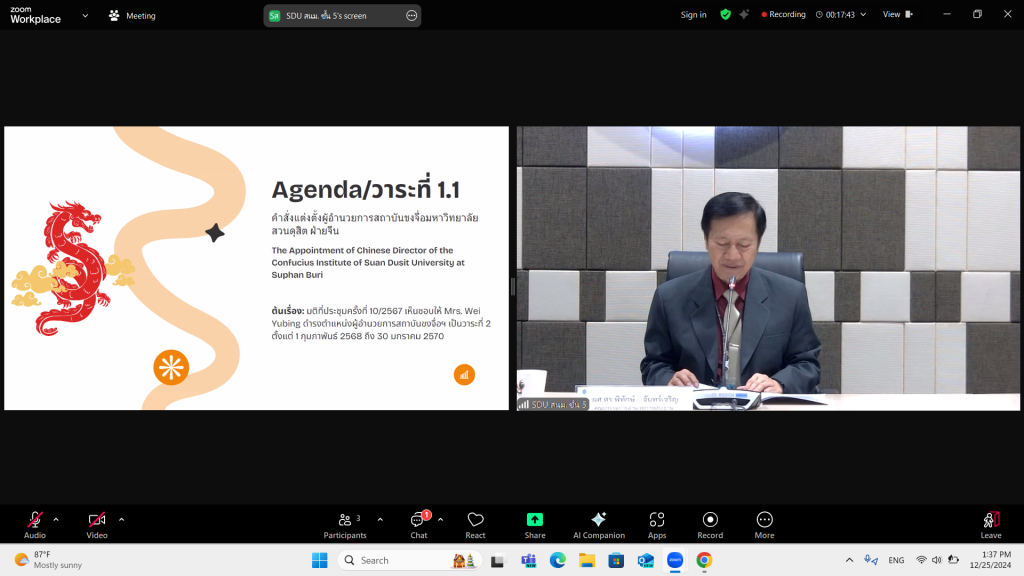Open screen share options ellipsis

pyautogui.click(x=411, y=16)
